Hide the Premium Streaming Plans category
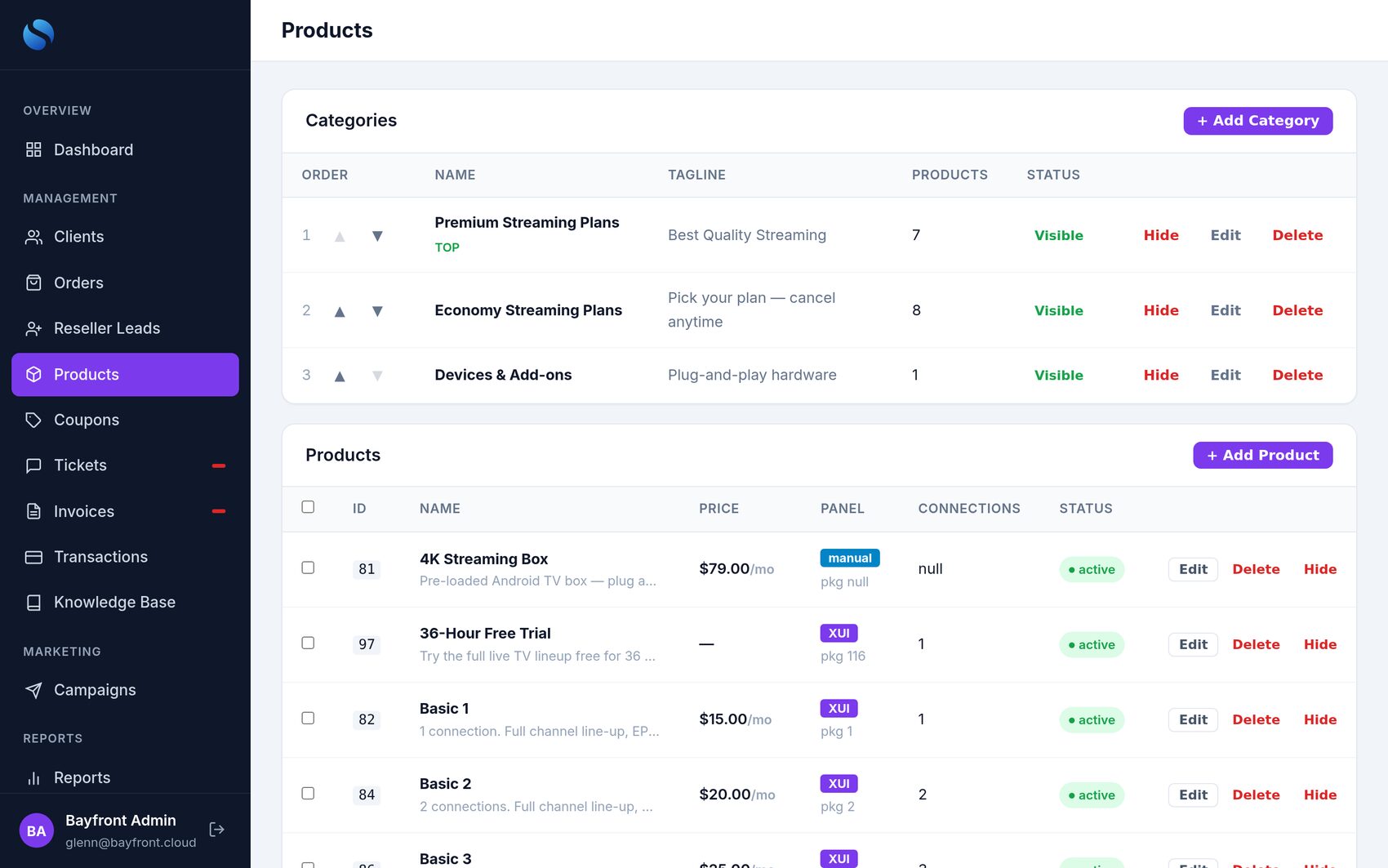This screenshot has width=1388, height=868. pos(1161,235)
